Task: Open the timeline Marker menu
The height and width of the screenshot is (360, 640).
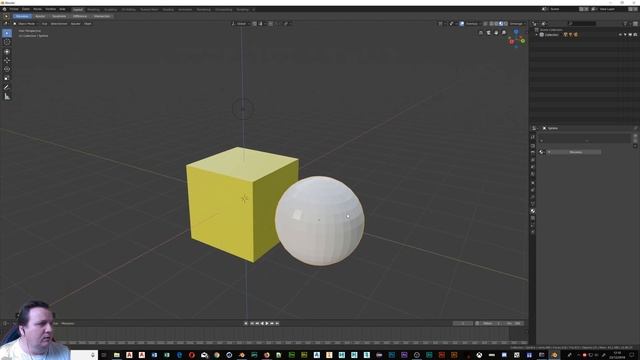Action: pos(68,324)
